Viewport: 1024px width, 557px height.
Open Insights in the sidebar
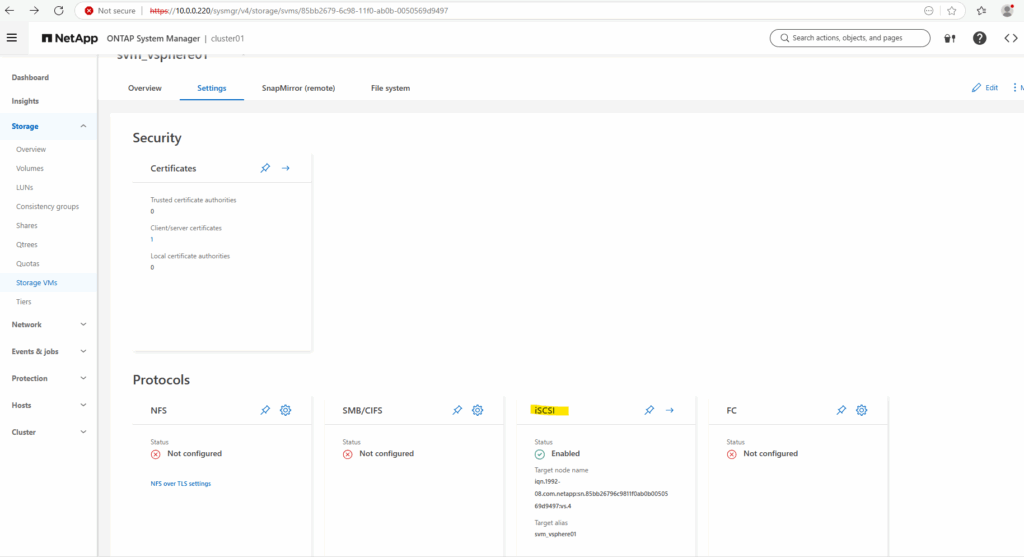click(25, 101)
